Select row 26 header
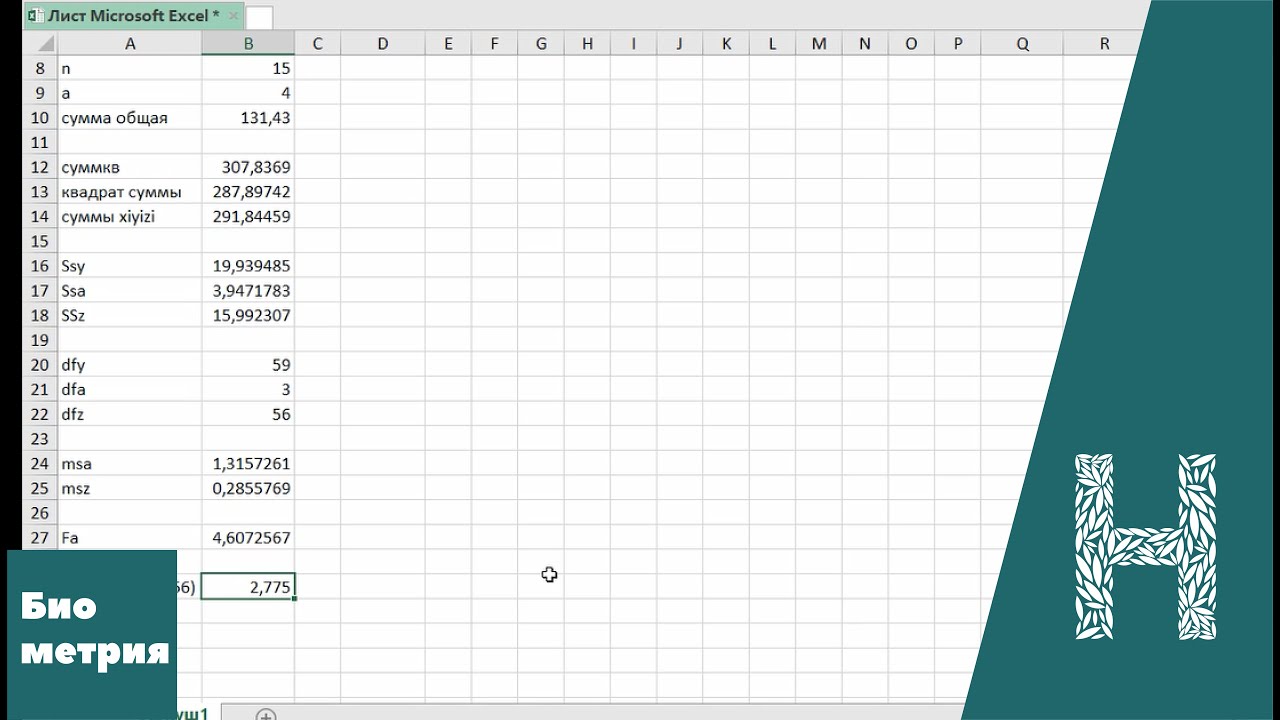 click(40, 513)
